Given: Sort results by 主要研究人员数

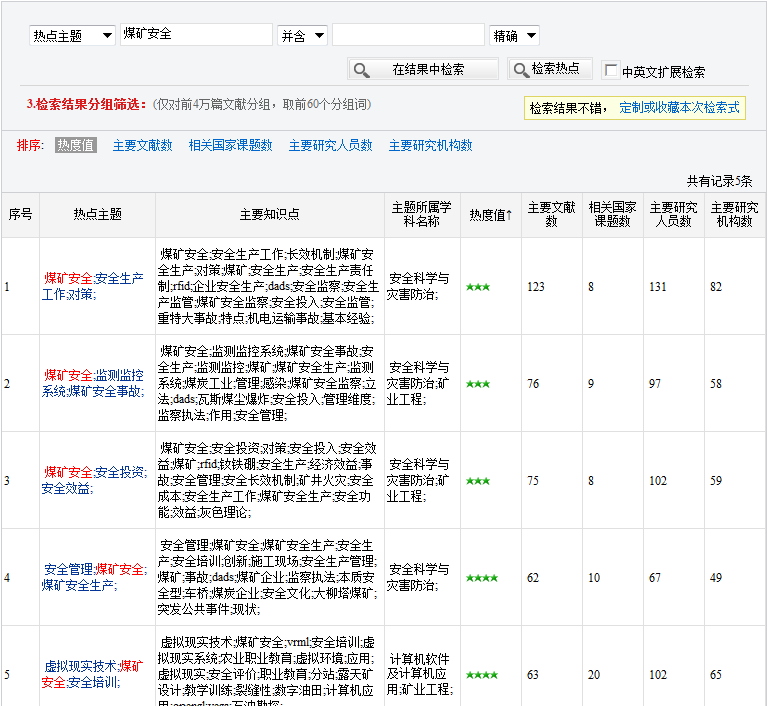Looking at the screenshot, I should click(x=330, y=145).
